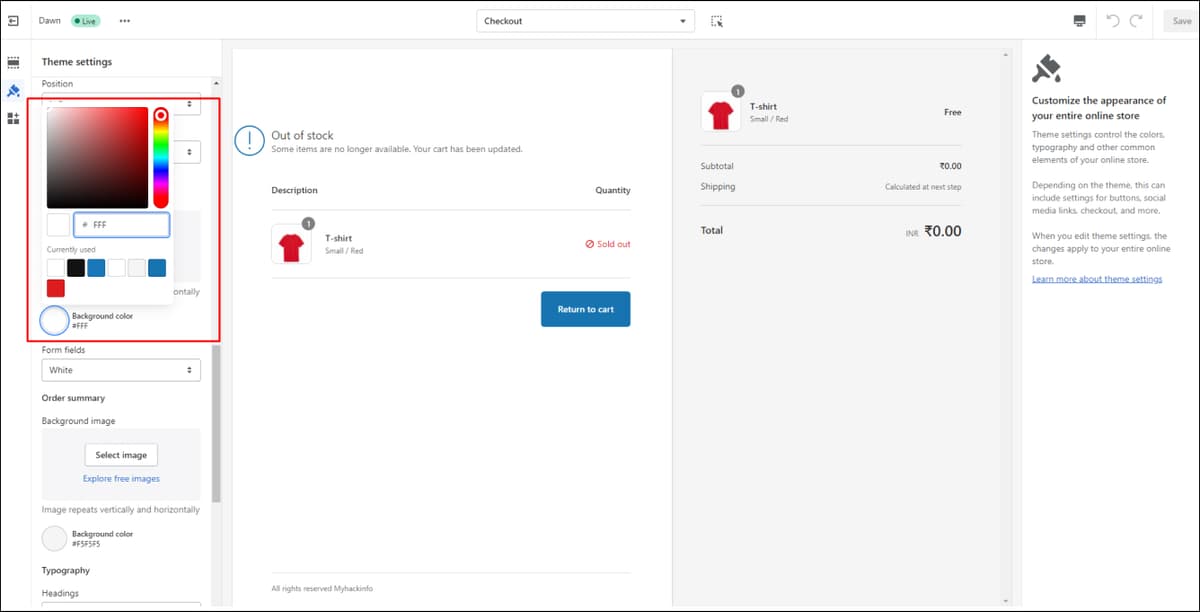Click the Redo arrow icon

tap(1136, 21)
